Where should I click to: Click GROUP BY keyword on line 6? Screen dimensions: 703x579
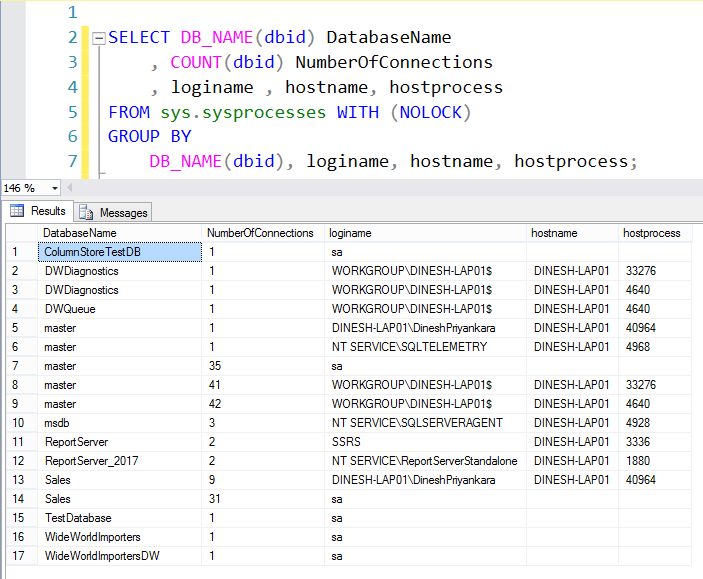coord(150,136)
